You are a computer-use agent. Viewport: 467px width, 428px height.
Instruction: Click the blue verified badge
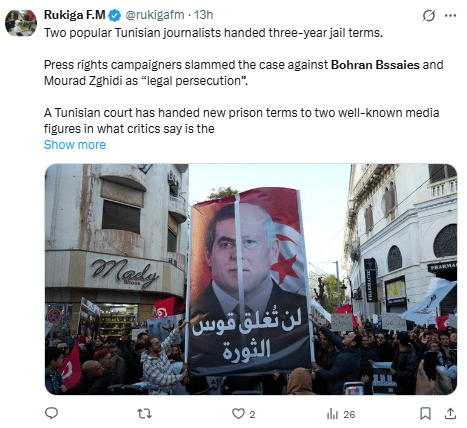coord(115,15)
